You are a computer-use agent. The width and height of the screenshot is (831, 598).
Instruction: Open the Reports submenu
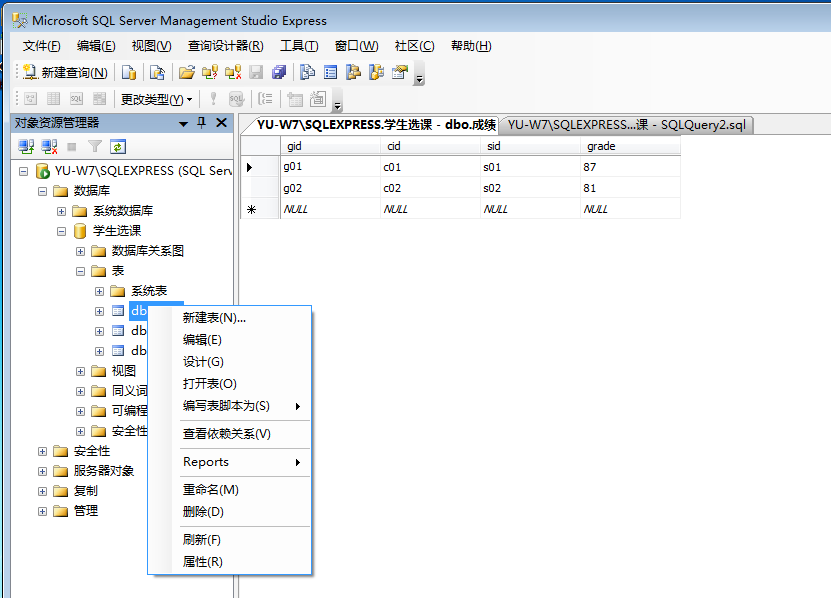pyautogui.click(x=230, y=462)
